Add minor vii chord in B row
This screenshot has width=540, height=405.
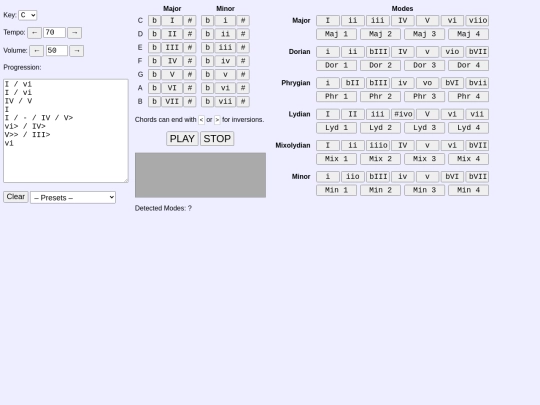(225, 101)
